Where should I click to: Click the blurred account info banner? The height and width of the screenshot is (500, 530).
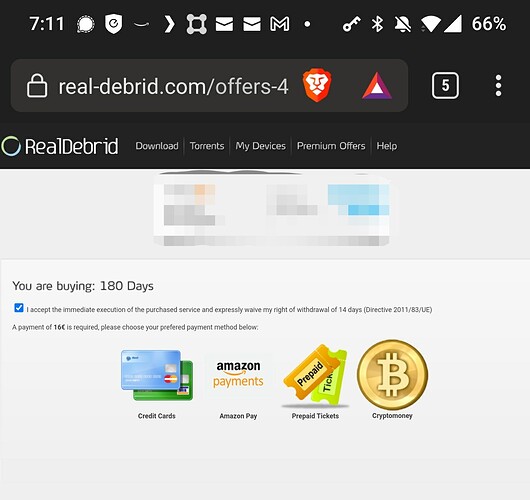272,209
